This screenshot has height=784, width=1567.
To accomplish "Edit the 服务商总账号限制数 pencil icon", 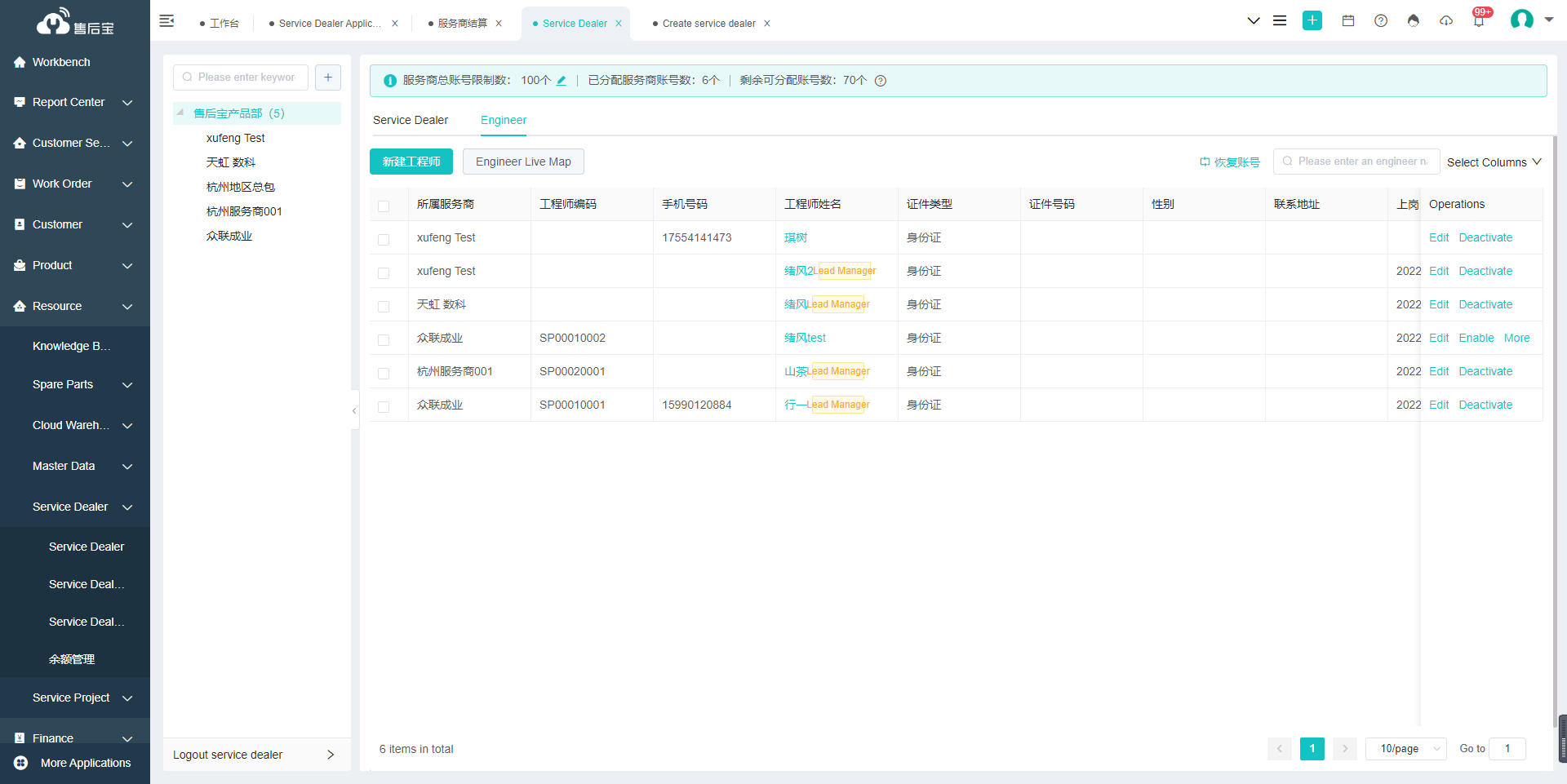I will (562, 80).
